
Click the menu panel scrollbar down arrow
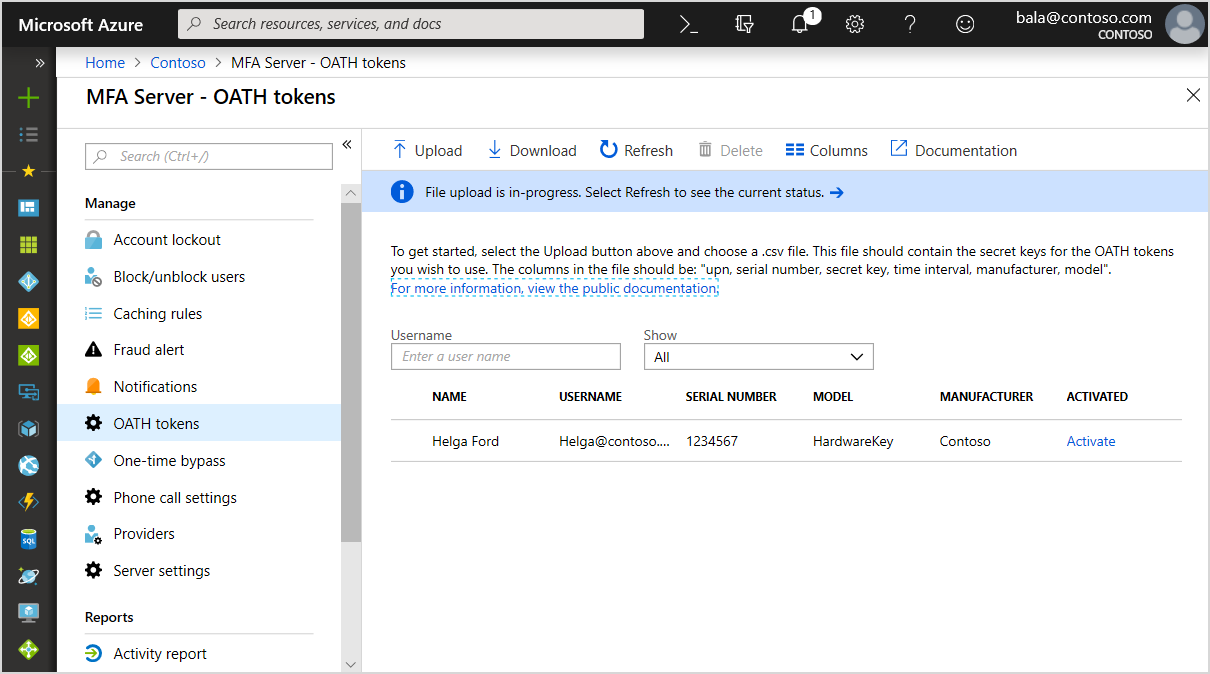[350, 664]
